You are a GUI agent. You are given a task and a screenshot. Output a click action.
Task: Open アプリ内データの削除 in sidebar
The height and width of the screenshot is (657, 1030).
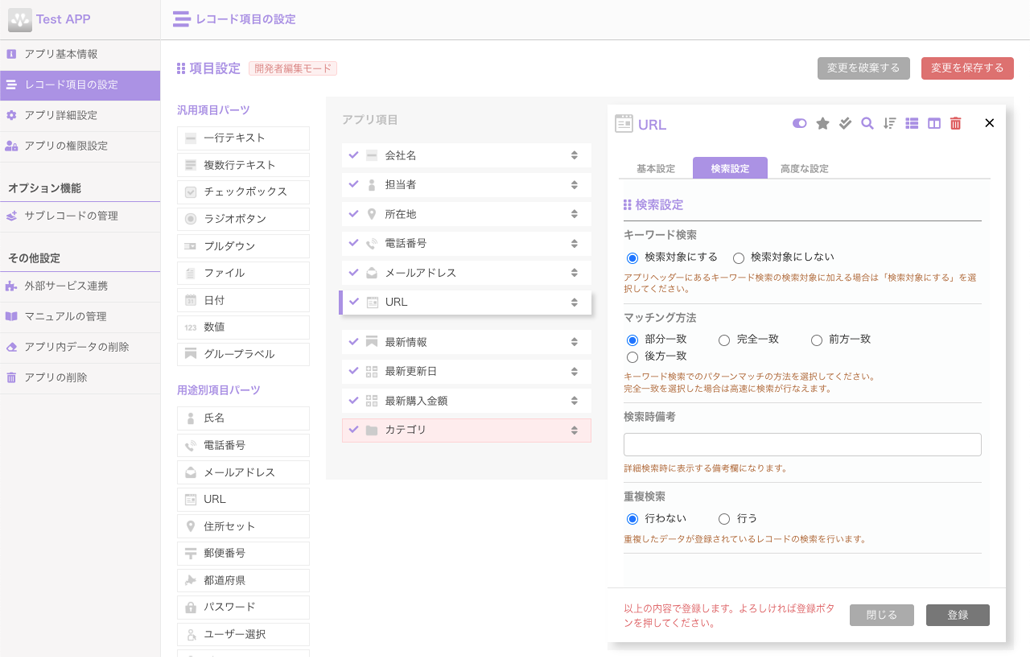pyautogui.click(x=80, y=348)
